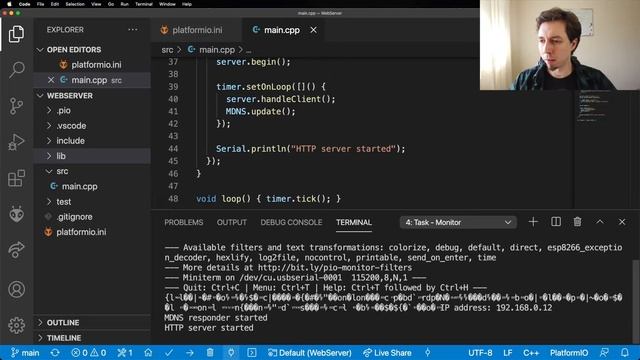
Task: Switch to DEBUG CONSOLE panel tab
Action: [x=291, y=222]
